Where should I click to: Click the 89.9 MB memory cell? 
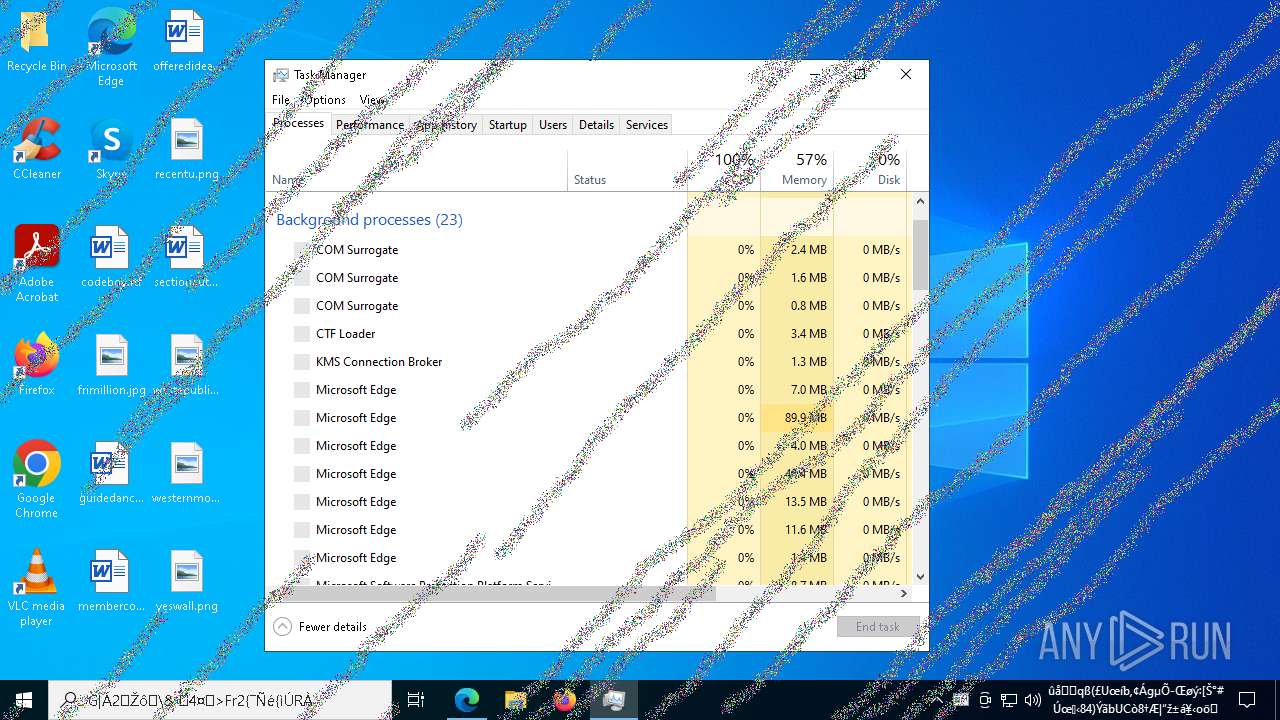point(797,418)
